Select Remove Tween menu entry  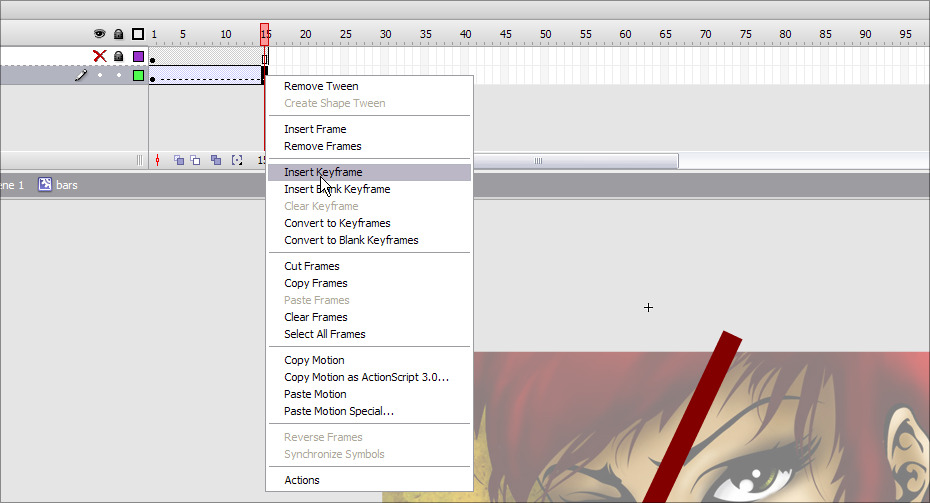click(321, 86)
